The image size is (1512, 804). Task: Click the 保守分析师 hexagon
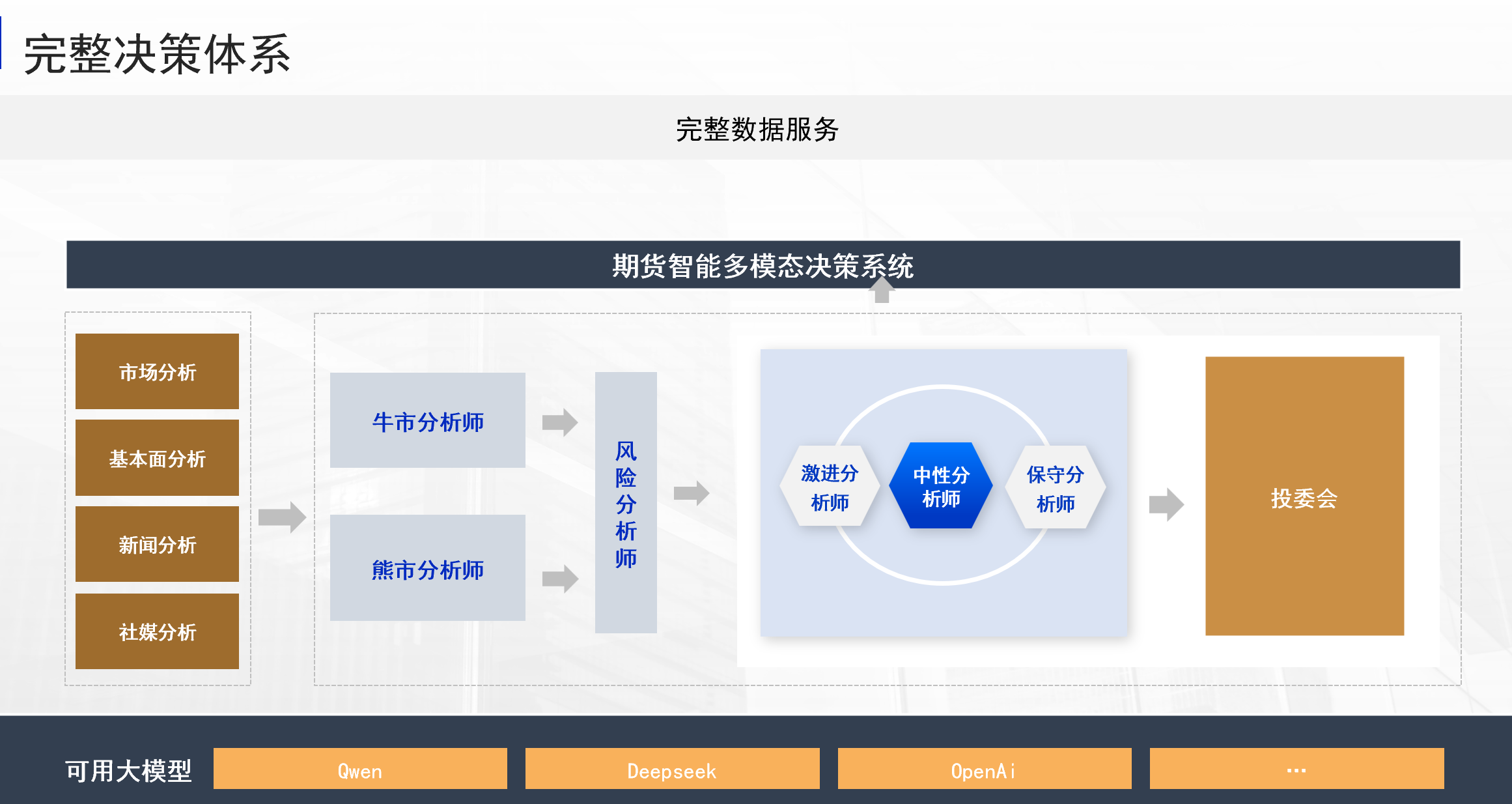pyautogui.click(x=1055, y=487)
